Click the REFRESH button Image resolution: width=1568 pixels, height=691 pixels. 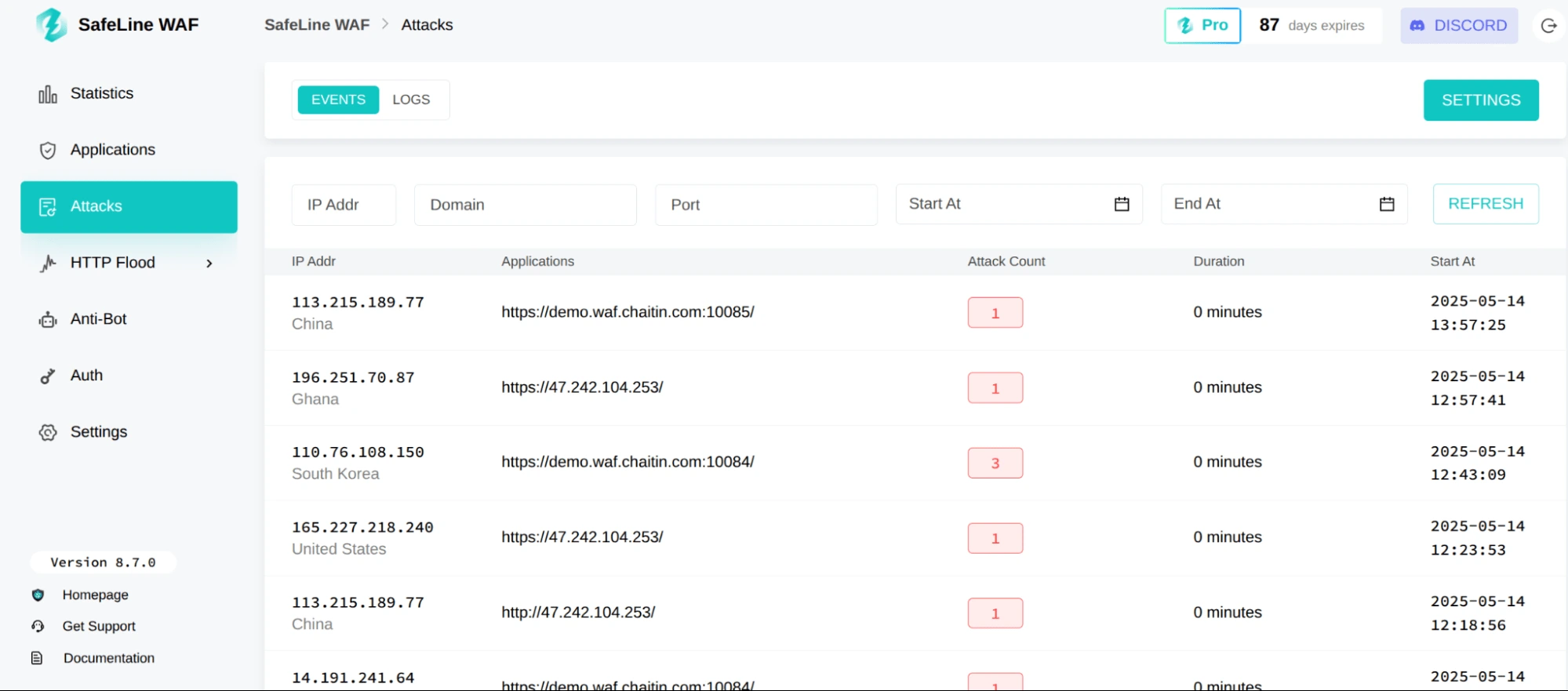click(1486, 204)
